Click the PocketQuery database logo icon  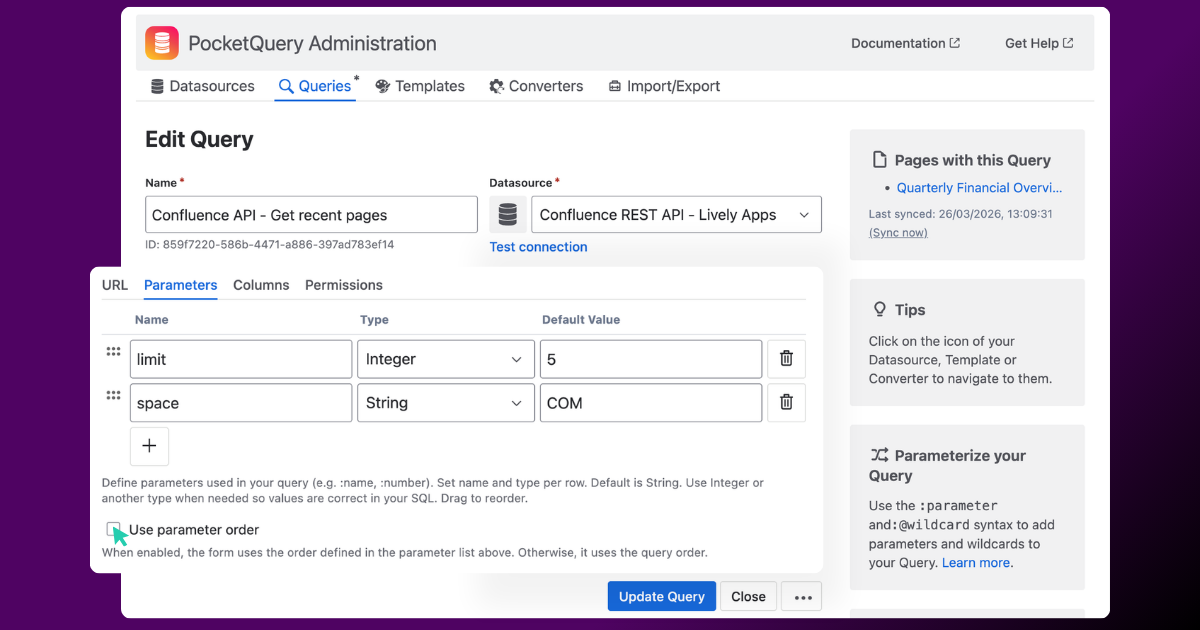click(x=161, y=43)
